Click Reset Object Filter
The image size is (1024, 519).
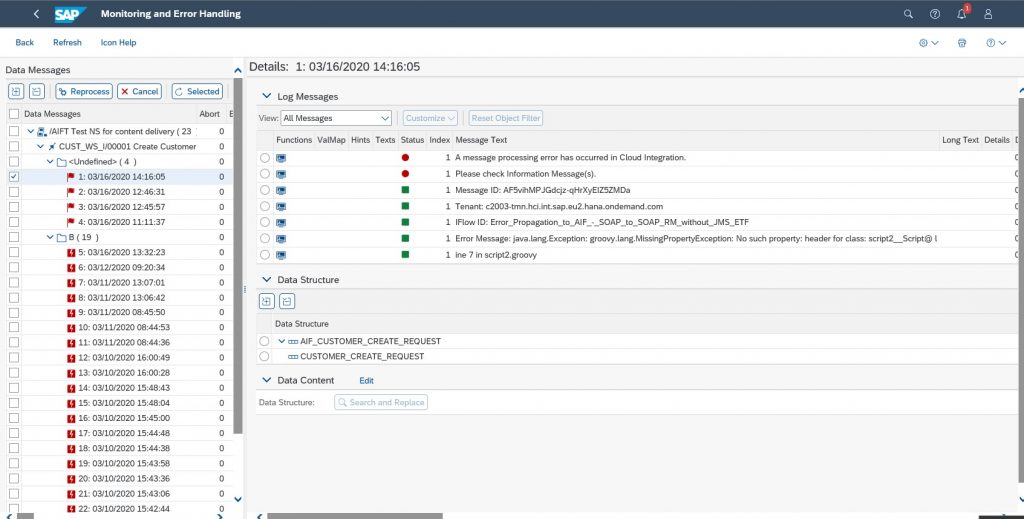[x=505, y=118]
